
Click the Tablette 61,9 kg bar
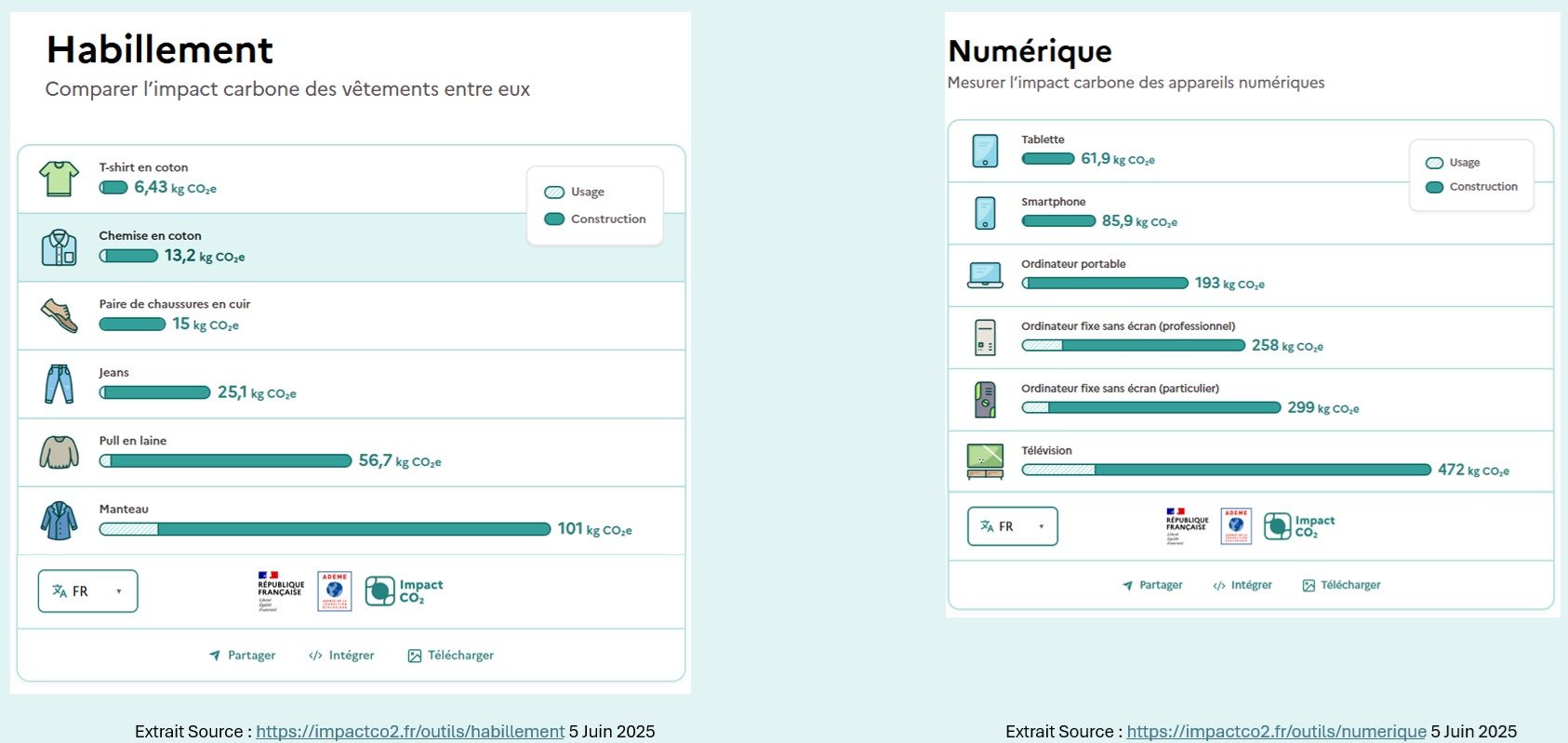1048,158
